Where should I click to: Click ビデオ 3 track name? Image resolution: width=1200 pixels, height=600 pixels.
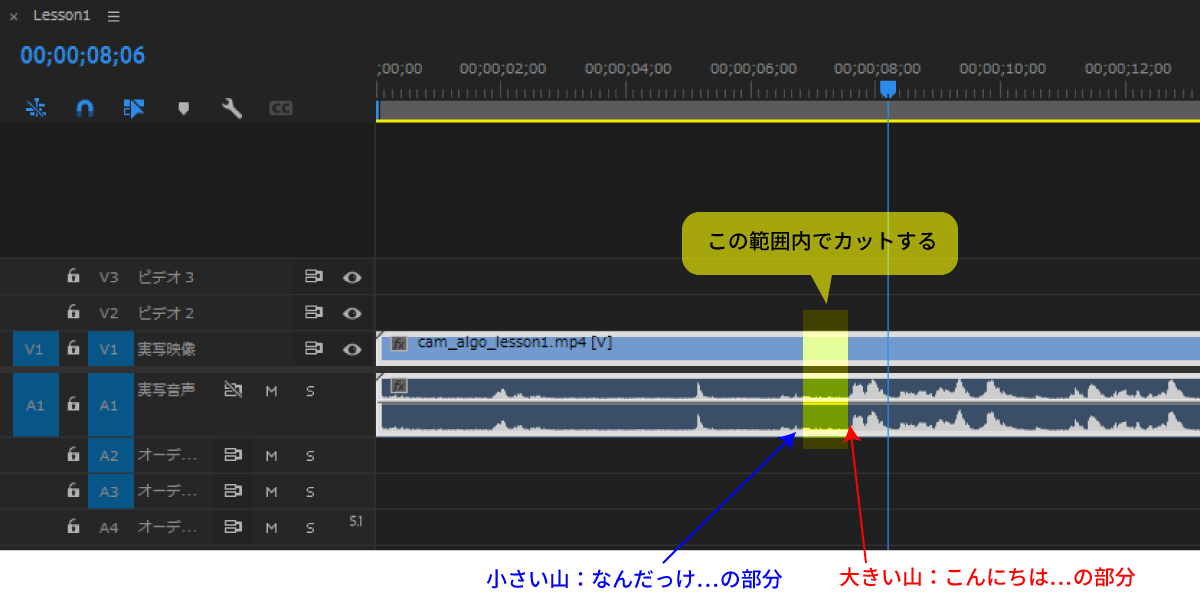(x=165, y=277)
